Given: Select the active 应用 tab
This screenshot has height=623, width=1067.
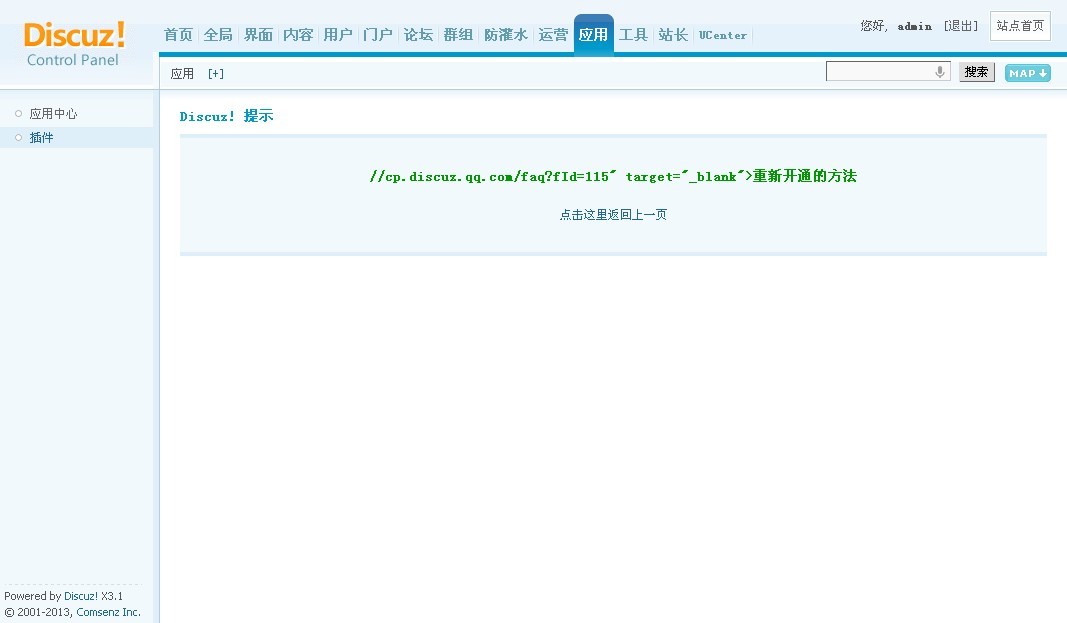Looking at the screenshot, I should 593,34.
